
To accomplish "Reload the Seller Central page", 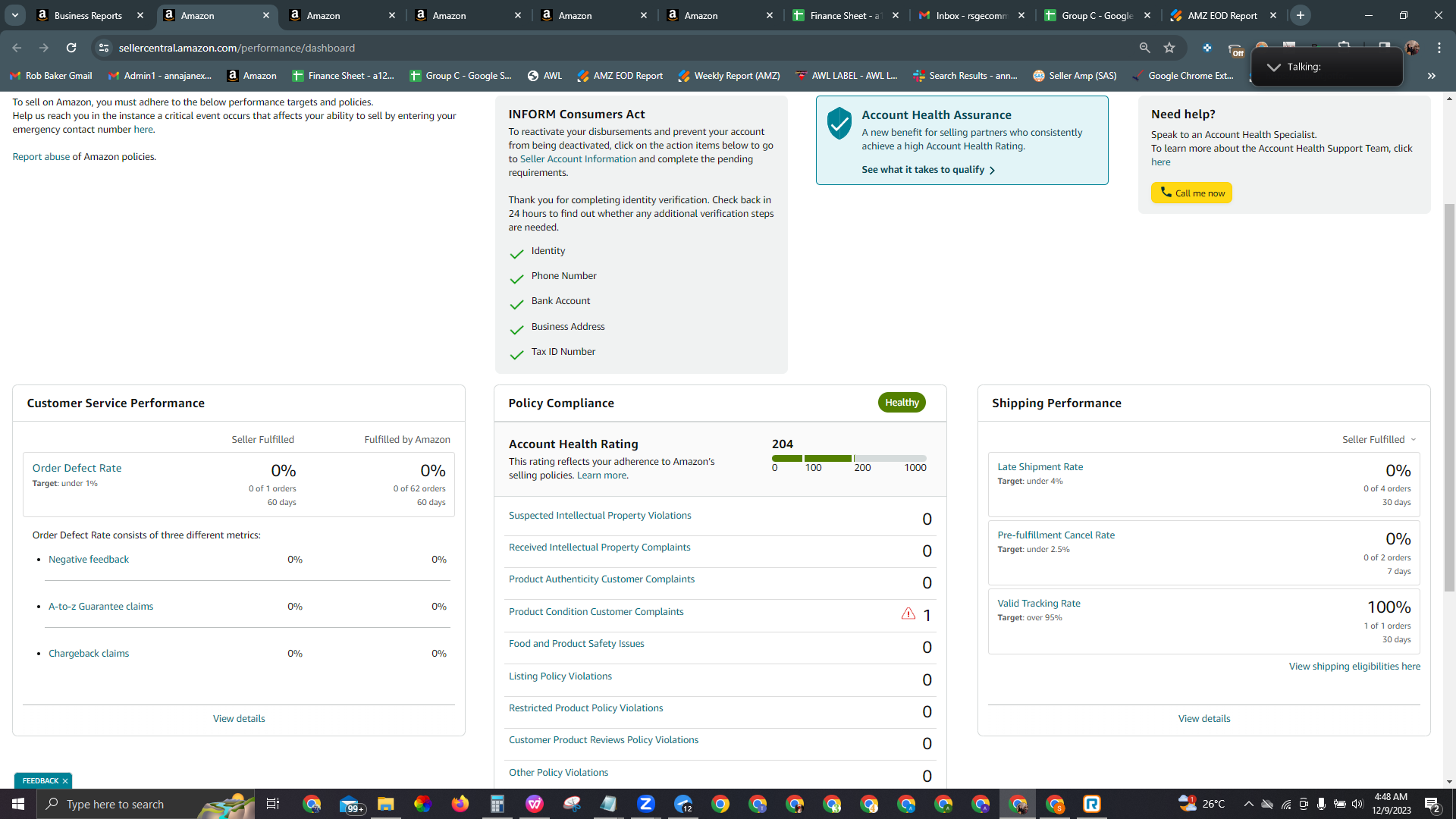I will (x=71, y=48).
